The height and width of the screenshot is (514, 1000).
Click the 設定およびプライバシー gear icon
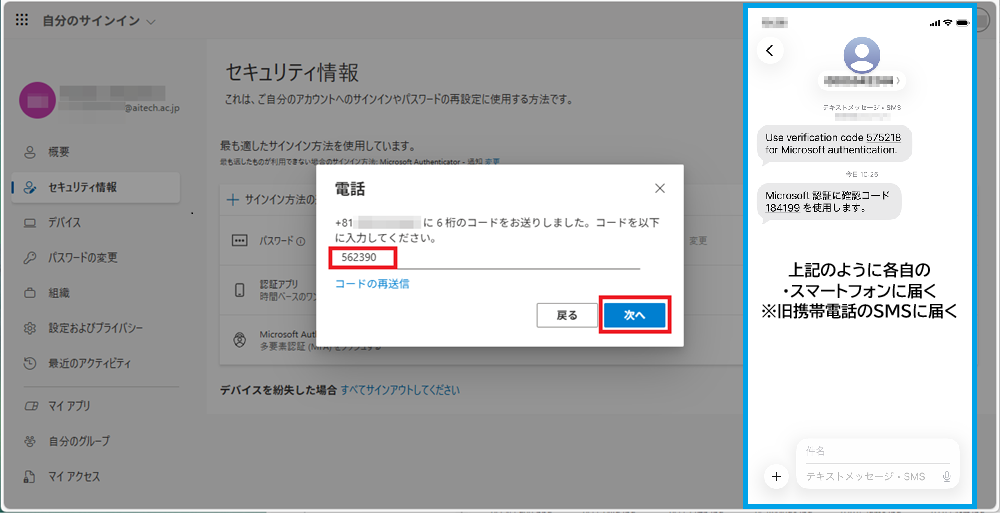tap(29, 328)
